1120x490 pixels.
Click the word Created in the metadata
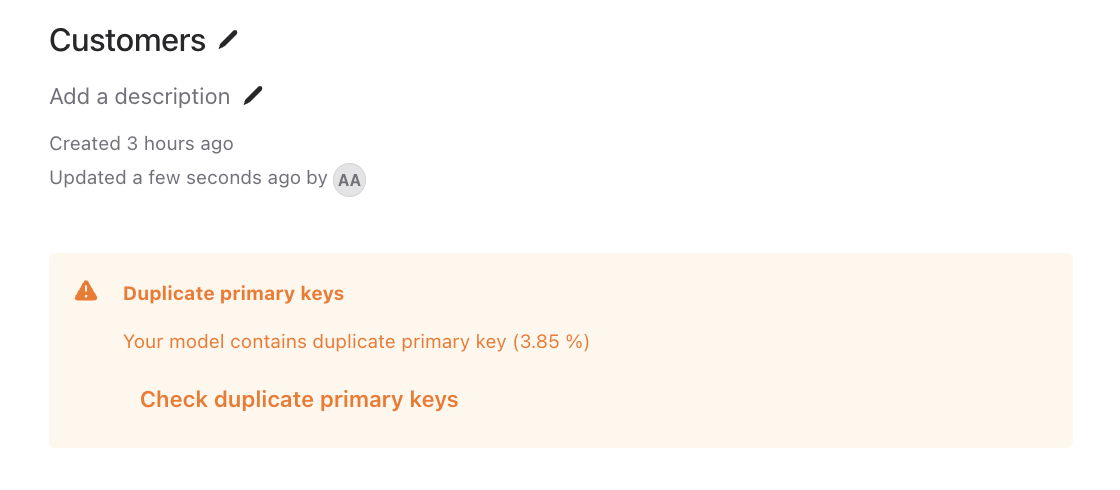click(85, 144)
